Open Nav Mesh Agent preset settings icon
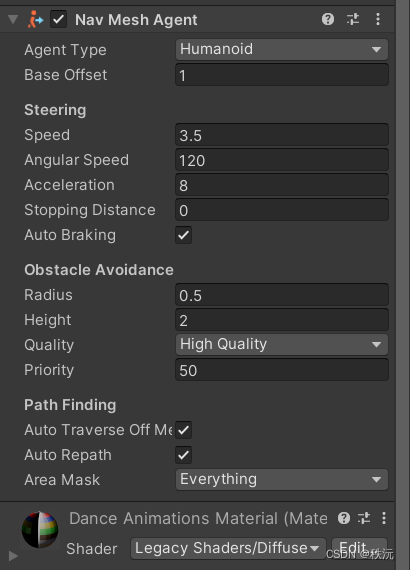Screen dimensions: 410x570 [353, 19]
